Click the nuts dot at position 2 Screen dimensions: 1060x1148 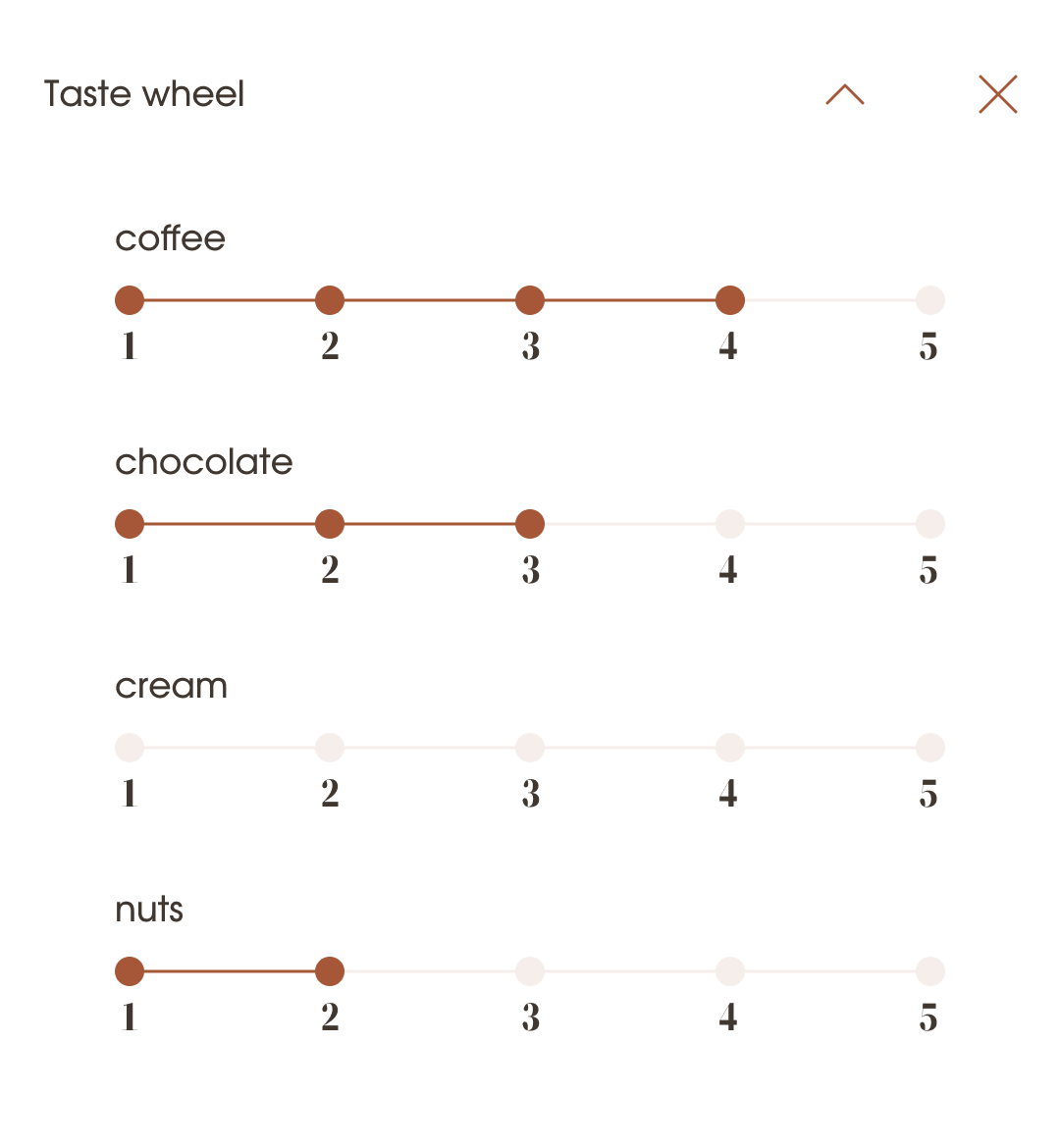[329, 970]
